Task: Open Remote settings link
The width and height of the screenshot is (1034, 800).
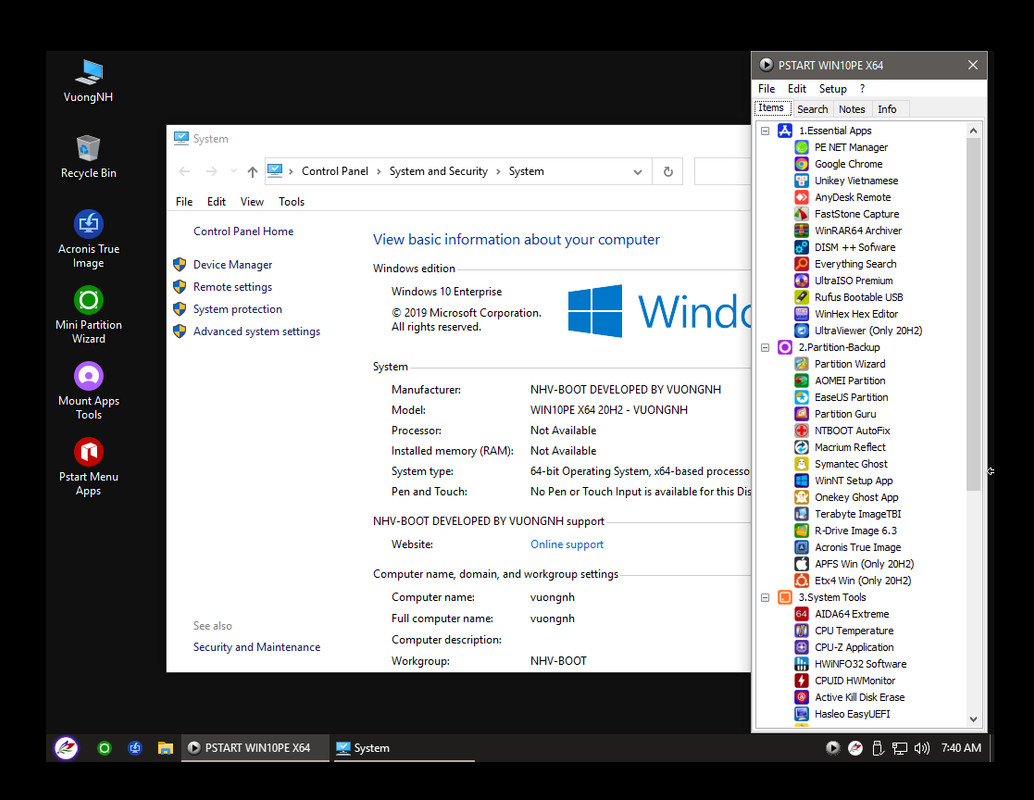Action: click(x=232, y=287)
